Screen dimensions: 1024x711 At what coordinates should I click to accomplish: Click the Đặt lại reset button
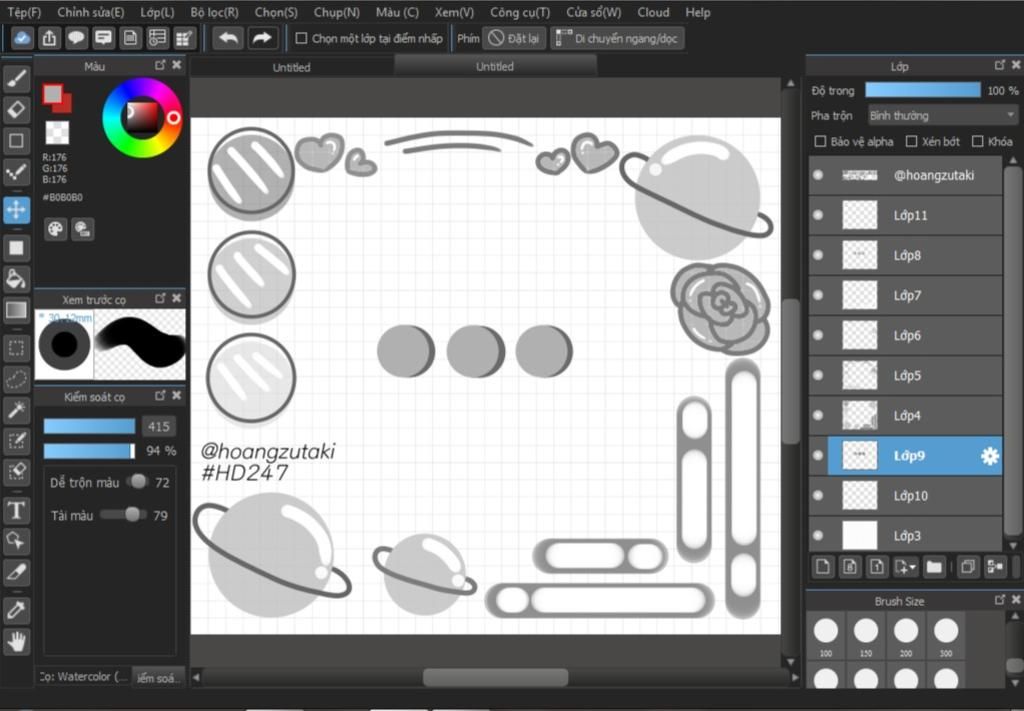click(514, 39)
